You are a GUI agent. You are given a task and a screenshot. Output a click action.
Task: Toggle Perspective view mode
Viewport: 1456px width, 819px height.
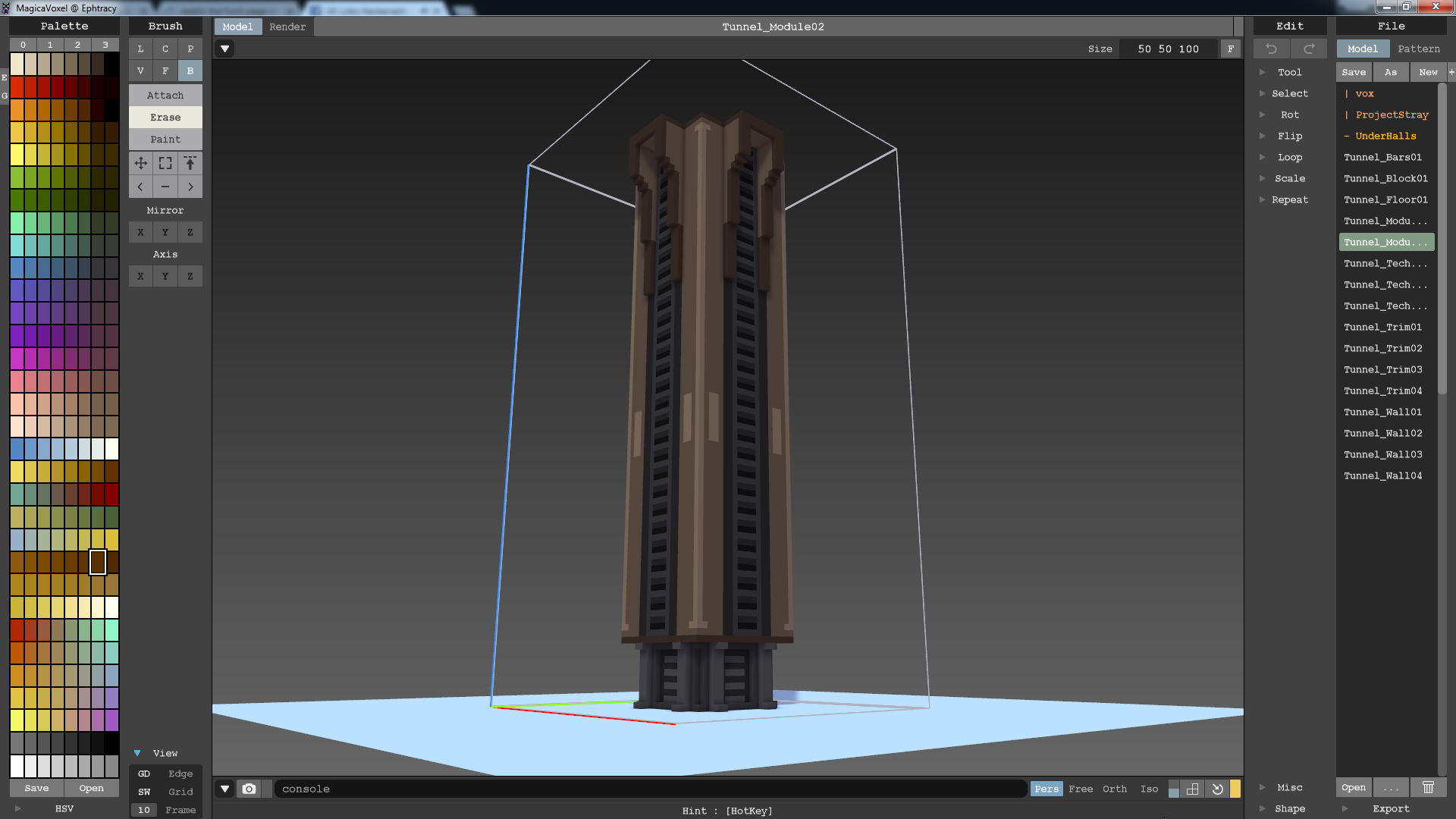pos(1046,789)
